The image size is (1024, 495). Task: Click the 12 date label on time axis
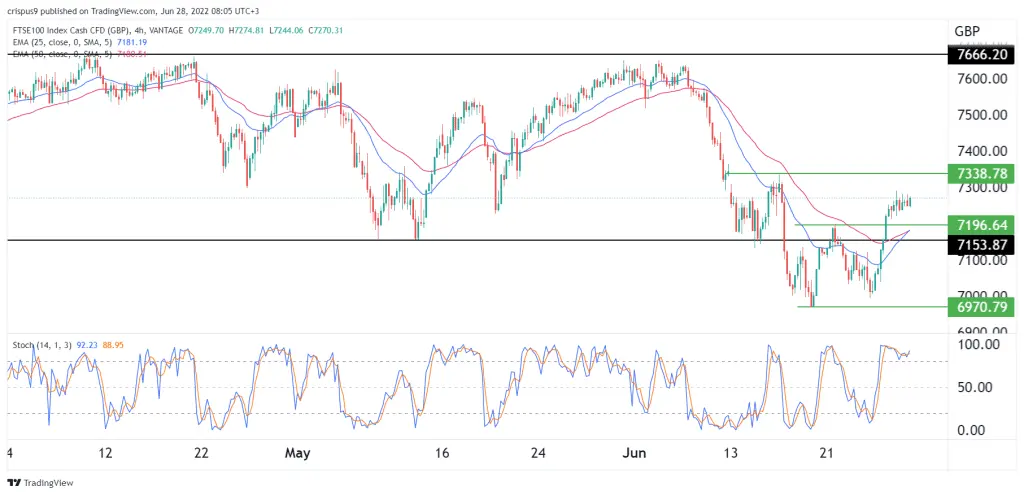(x=106, y=453)
